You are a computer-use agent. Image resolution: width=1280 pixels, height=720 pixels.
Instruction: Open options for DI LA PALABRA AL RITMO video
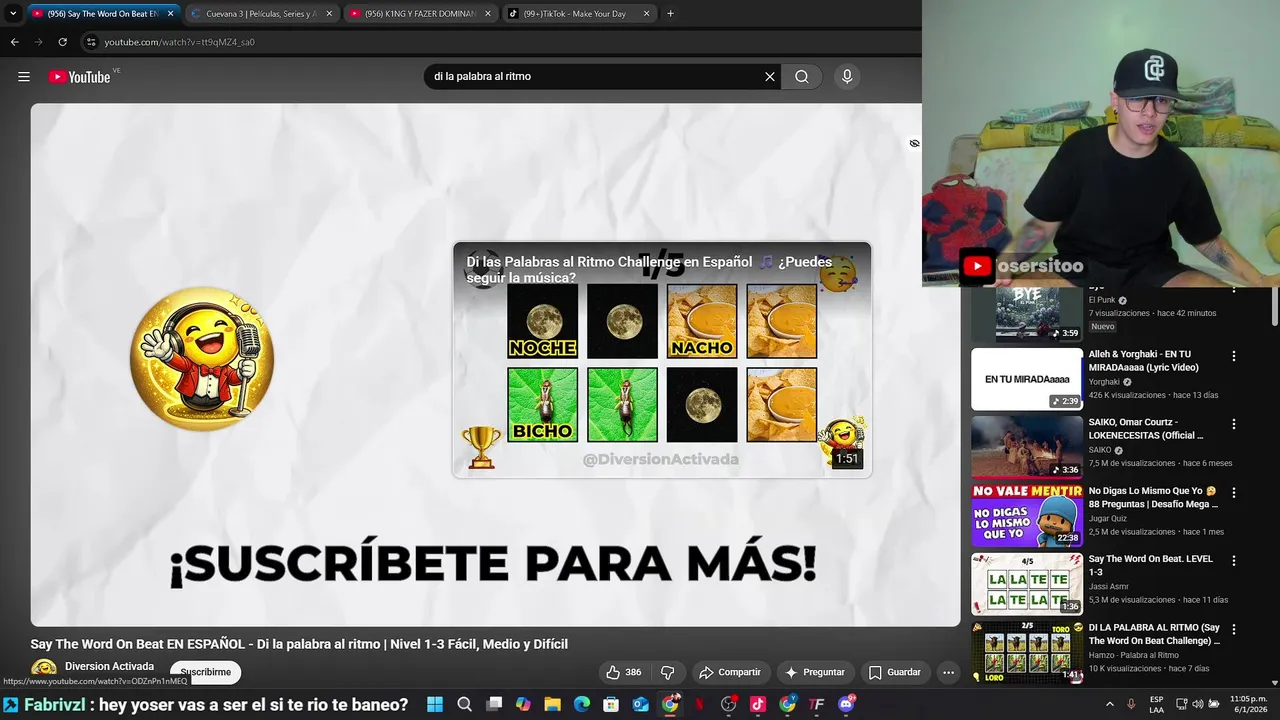tap(1233, 630)
